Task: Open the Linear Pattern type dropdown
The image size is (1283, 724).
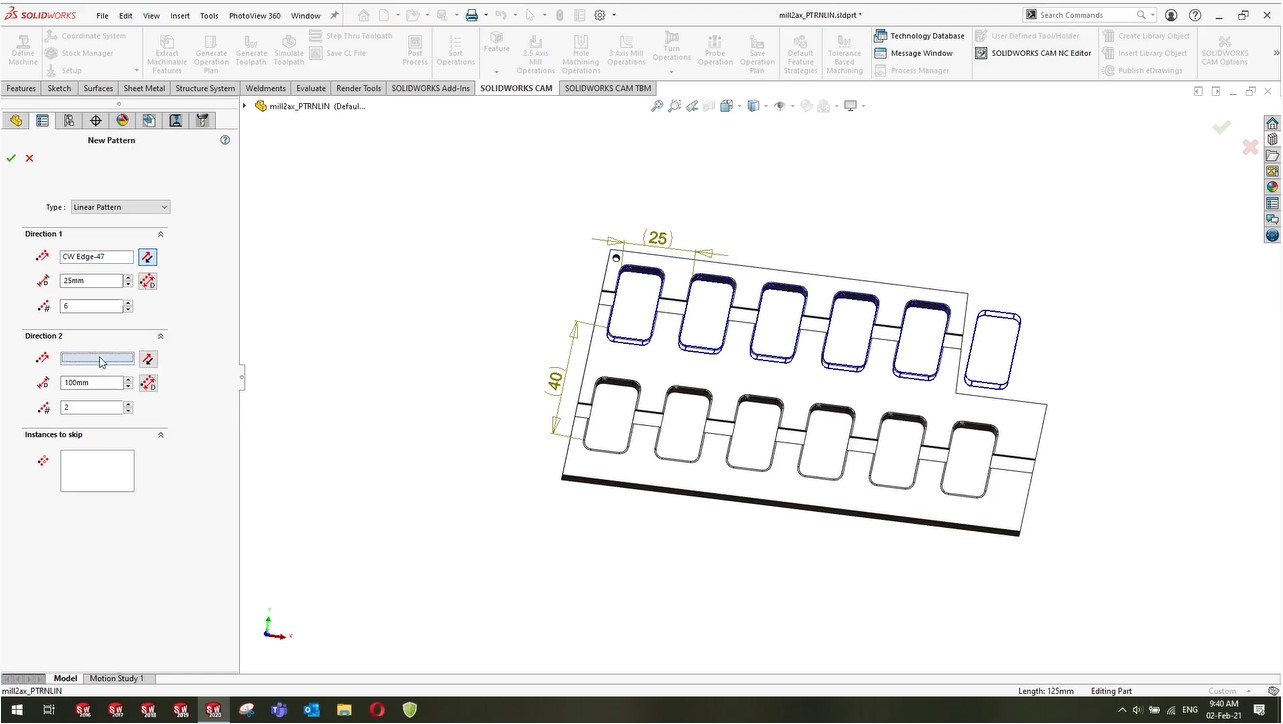Action: pyautogui.click(x=120, y=207)
